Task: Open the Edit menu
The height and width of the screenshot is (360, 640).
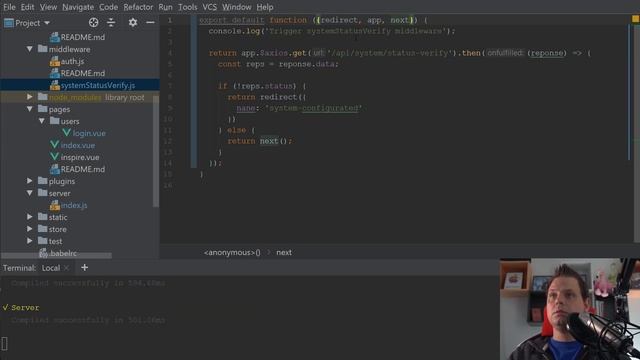Action: click(27, 7)
